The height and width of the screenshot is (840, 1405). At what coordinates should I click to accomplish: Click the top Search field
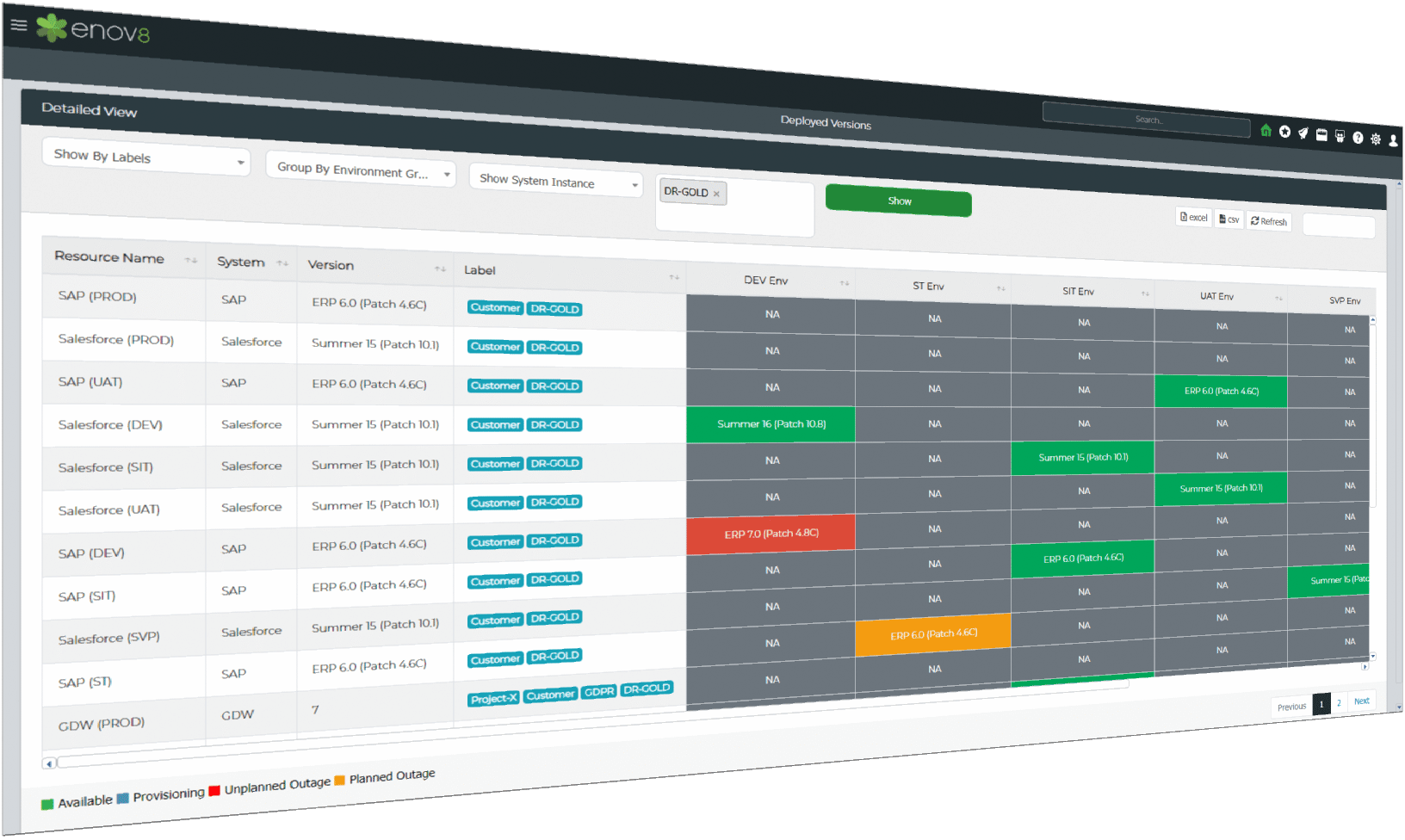1146,120
